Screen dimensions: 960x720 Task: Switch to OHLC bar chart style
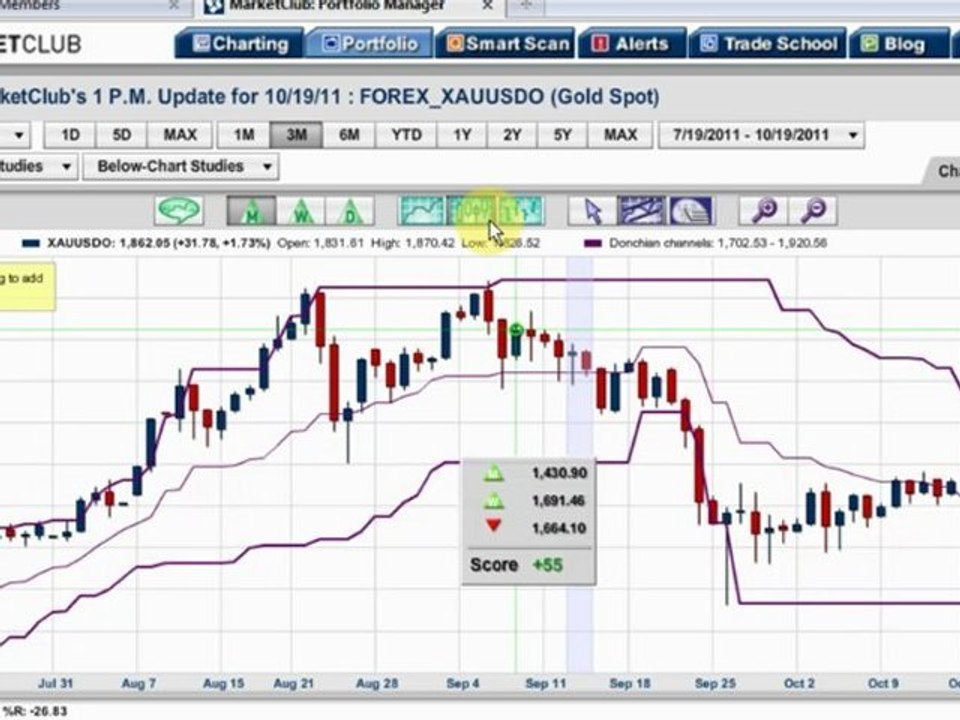(x=520, y=211)
